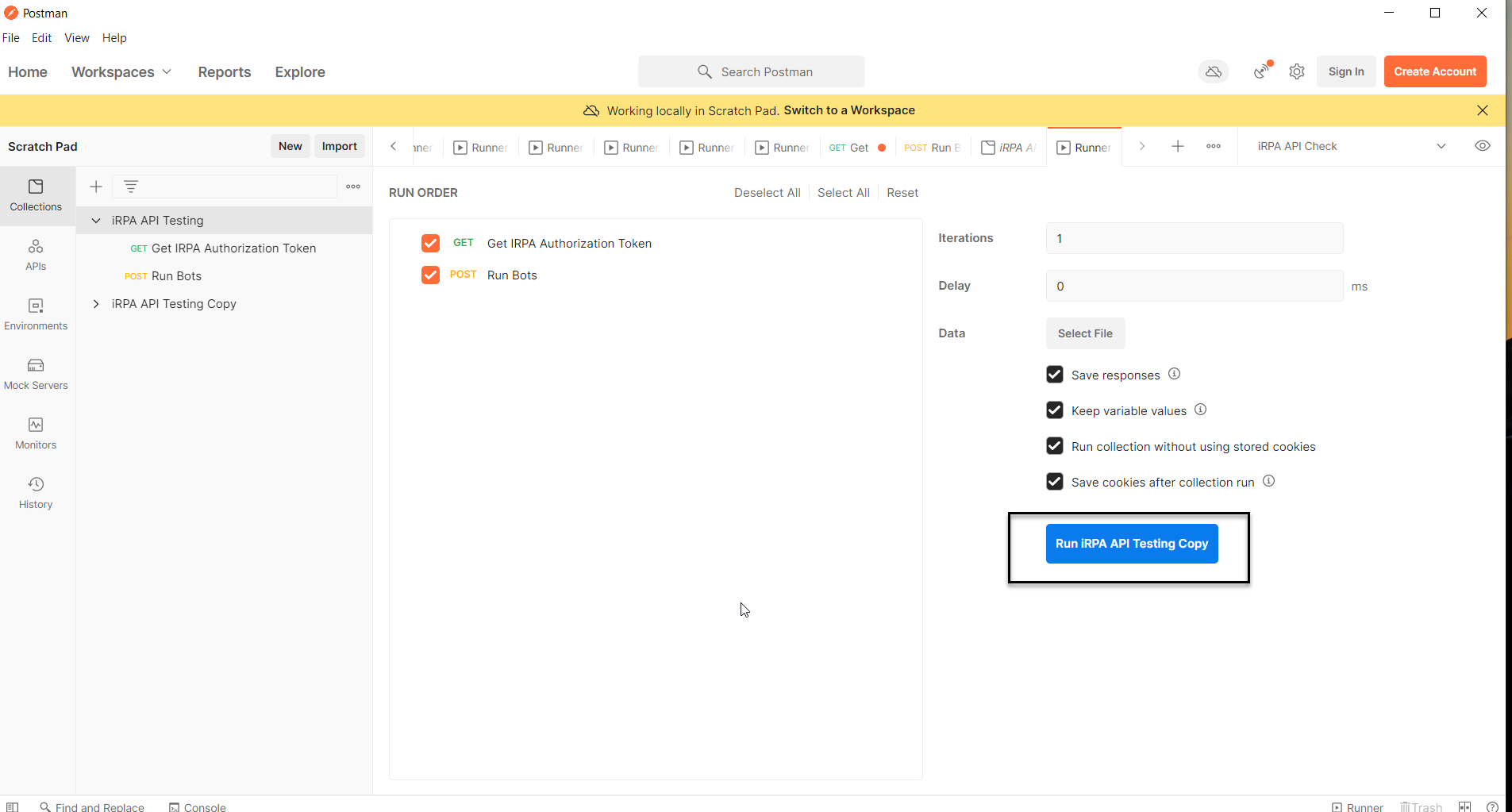
Task: Click the filter icon in collections sidebar
Action: point(131,187)
